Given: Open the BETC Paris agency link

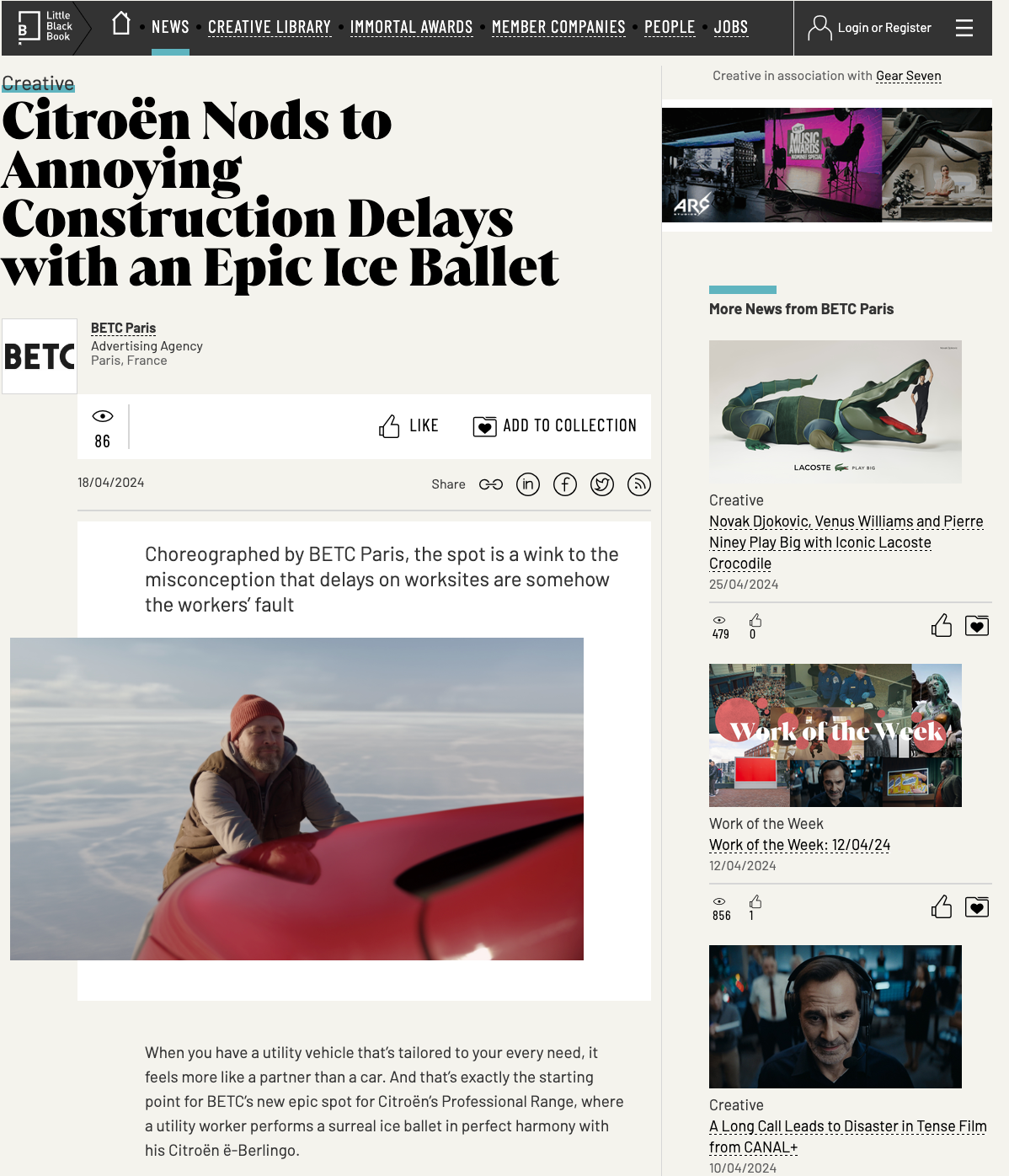Looking at the screenshot, I should point(123,328).
